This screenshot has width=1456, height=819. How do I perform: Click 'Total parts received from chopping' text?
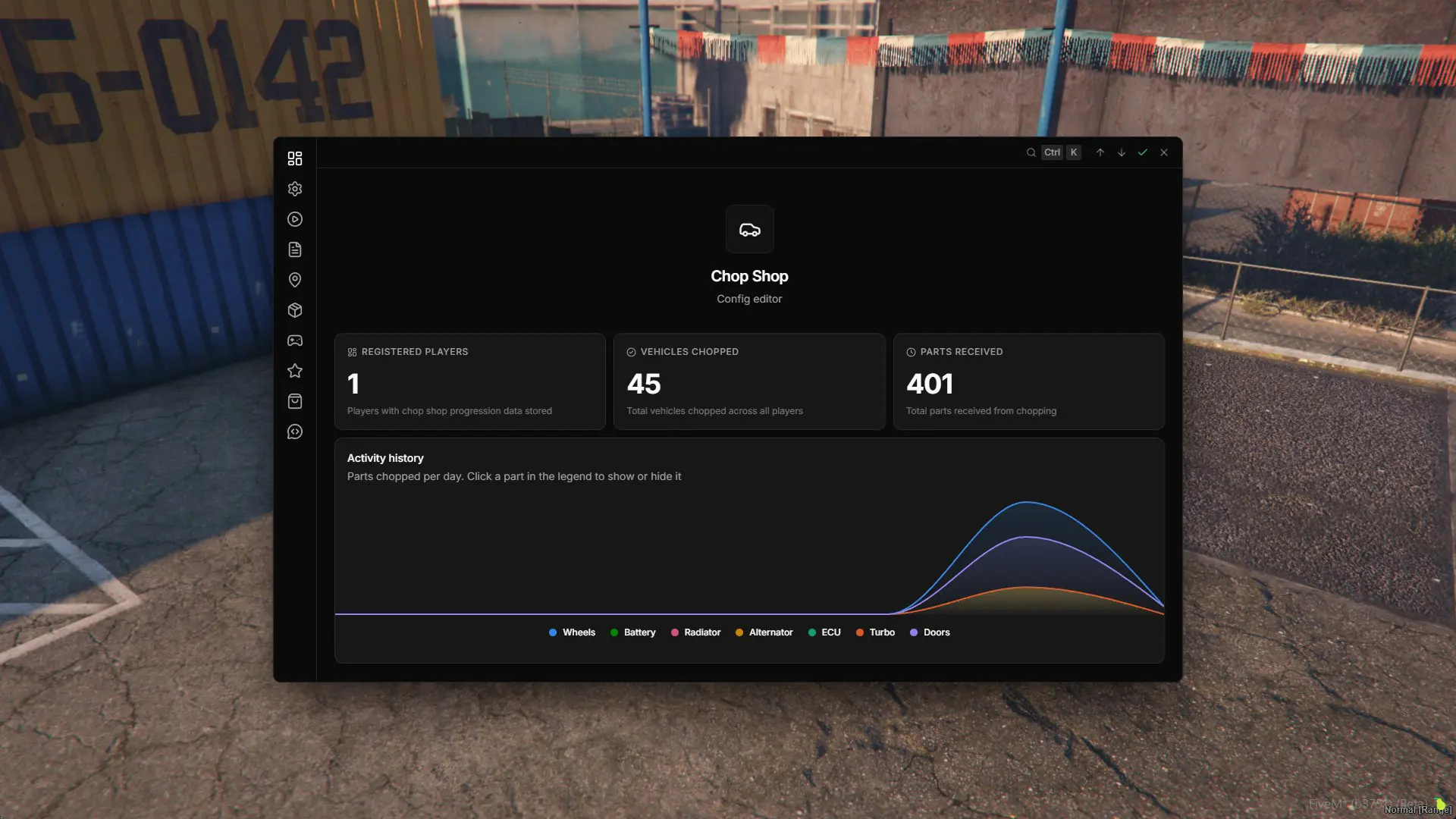pyautogui.click(x=981, y=411)
